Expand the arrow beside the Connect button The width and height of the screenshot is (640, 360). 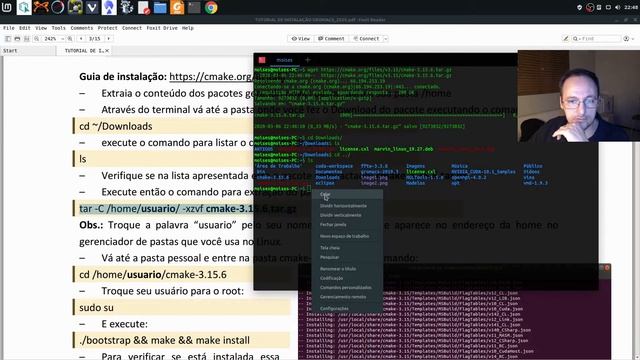click(385, 39)
